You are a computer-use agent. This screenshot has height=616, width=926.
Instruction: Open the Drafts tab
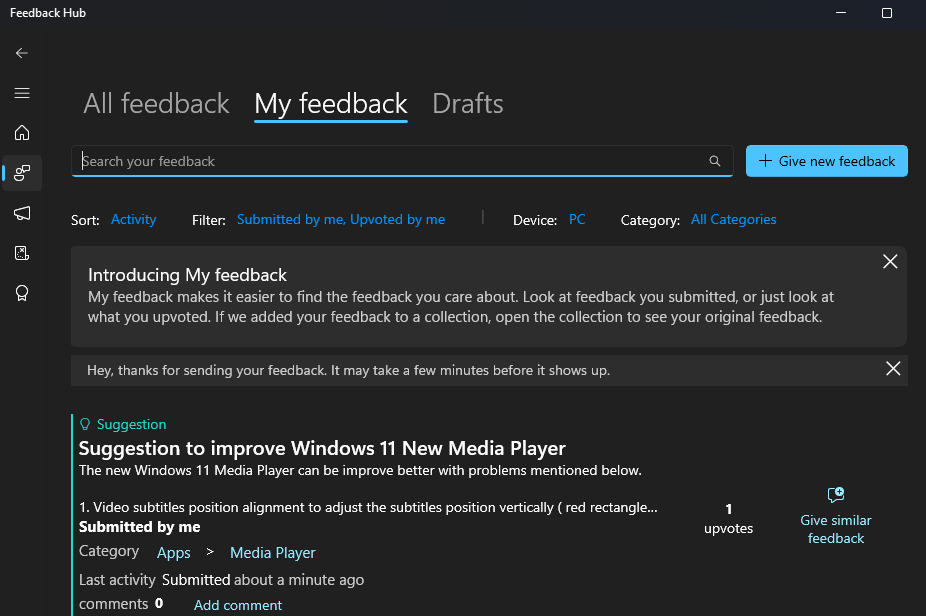[468, 104]
